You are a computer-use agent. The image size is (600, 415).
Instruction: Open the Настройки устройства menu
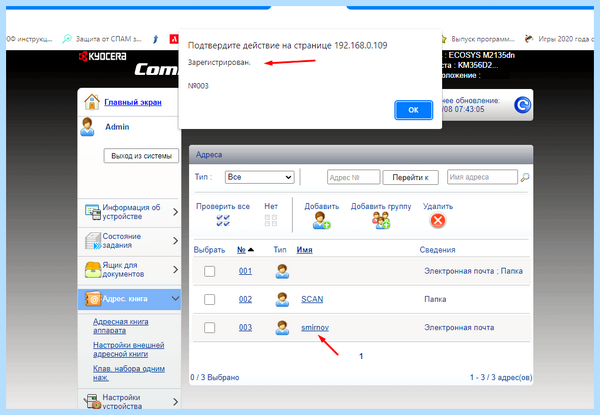[129, 400]
